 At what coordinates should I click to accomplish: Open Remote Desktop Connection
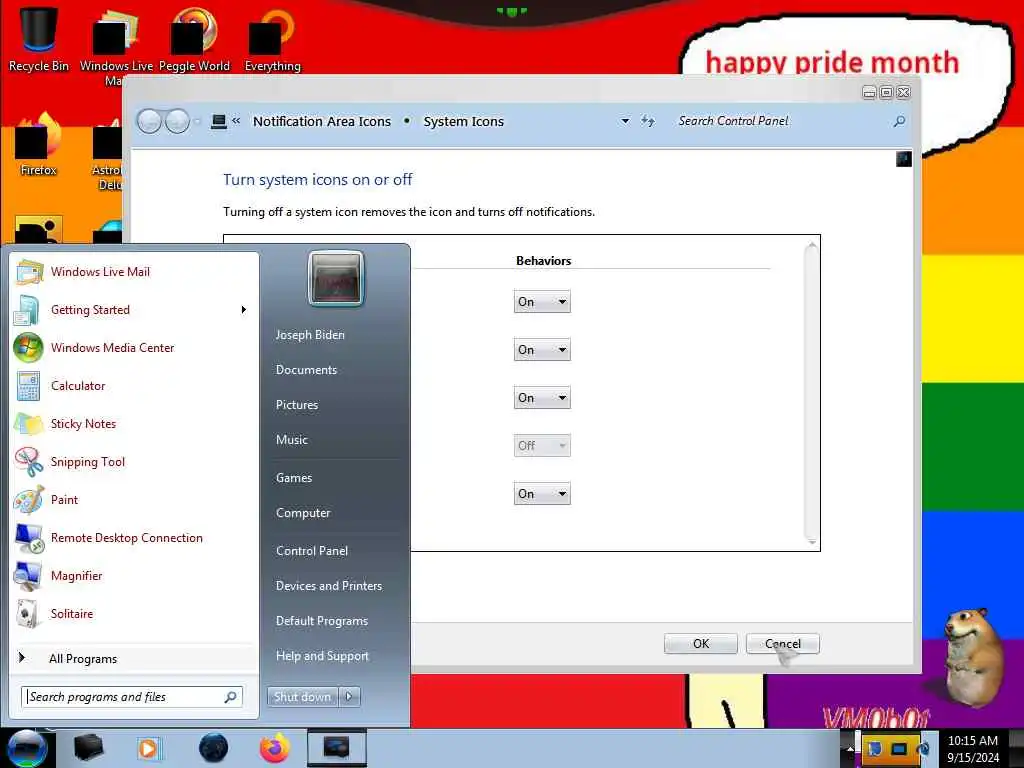(134, 537)
